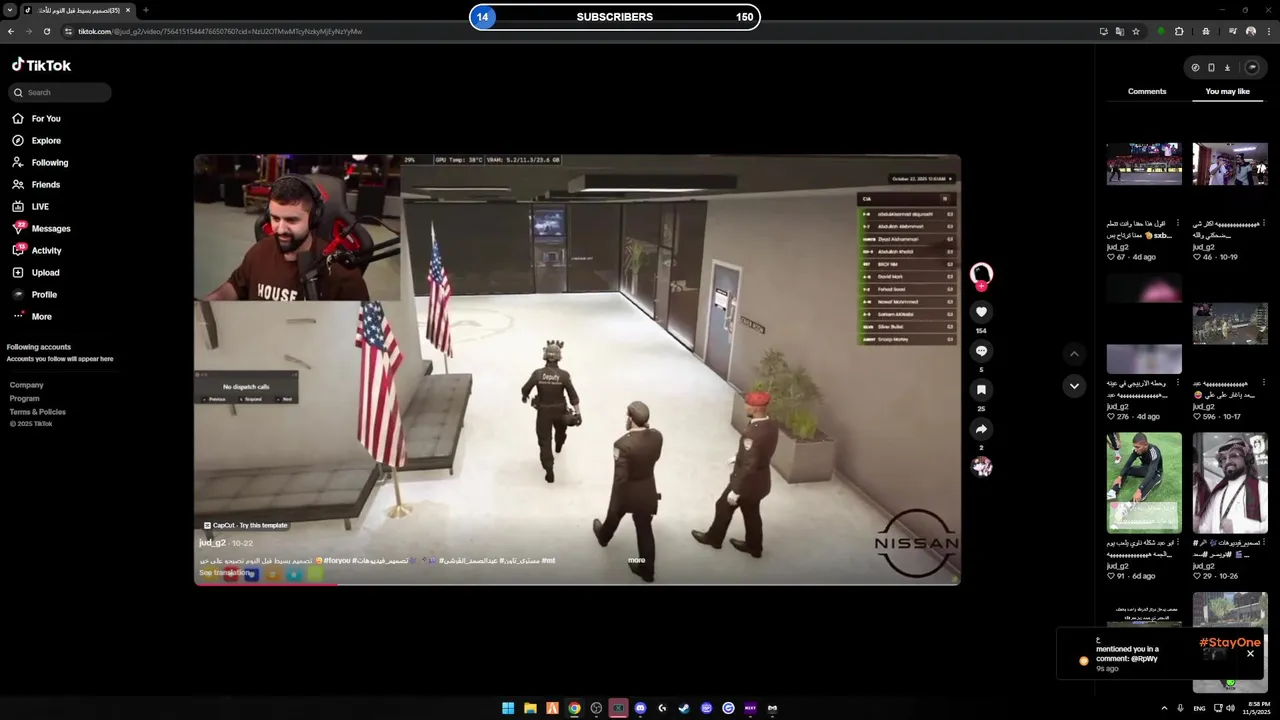Image resolution: width=1280 pixels, height=720 pixels.
Task: Click the download desktop app icon
Action: tap(1227, 68)
